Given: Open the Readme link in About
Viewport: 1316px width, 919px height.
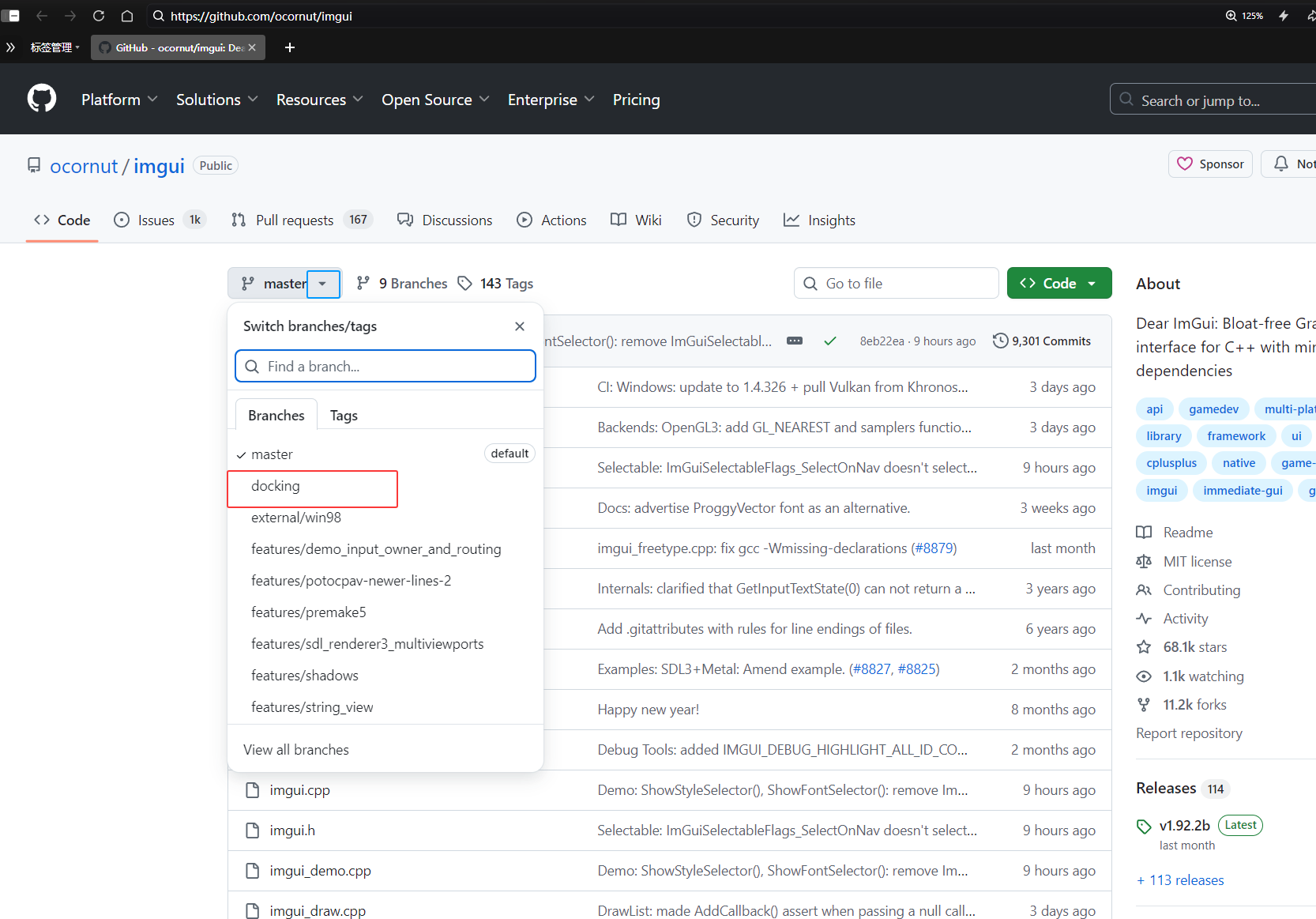Looking at the screenshot, I should [x=1175, y=533].
